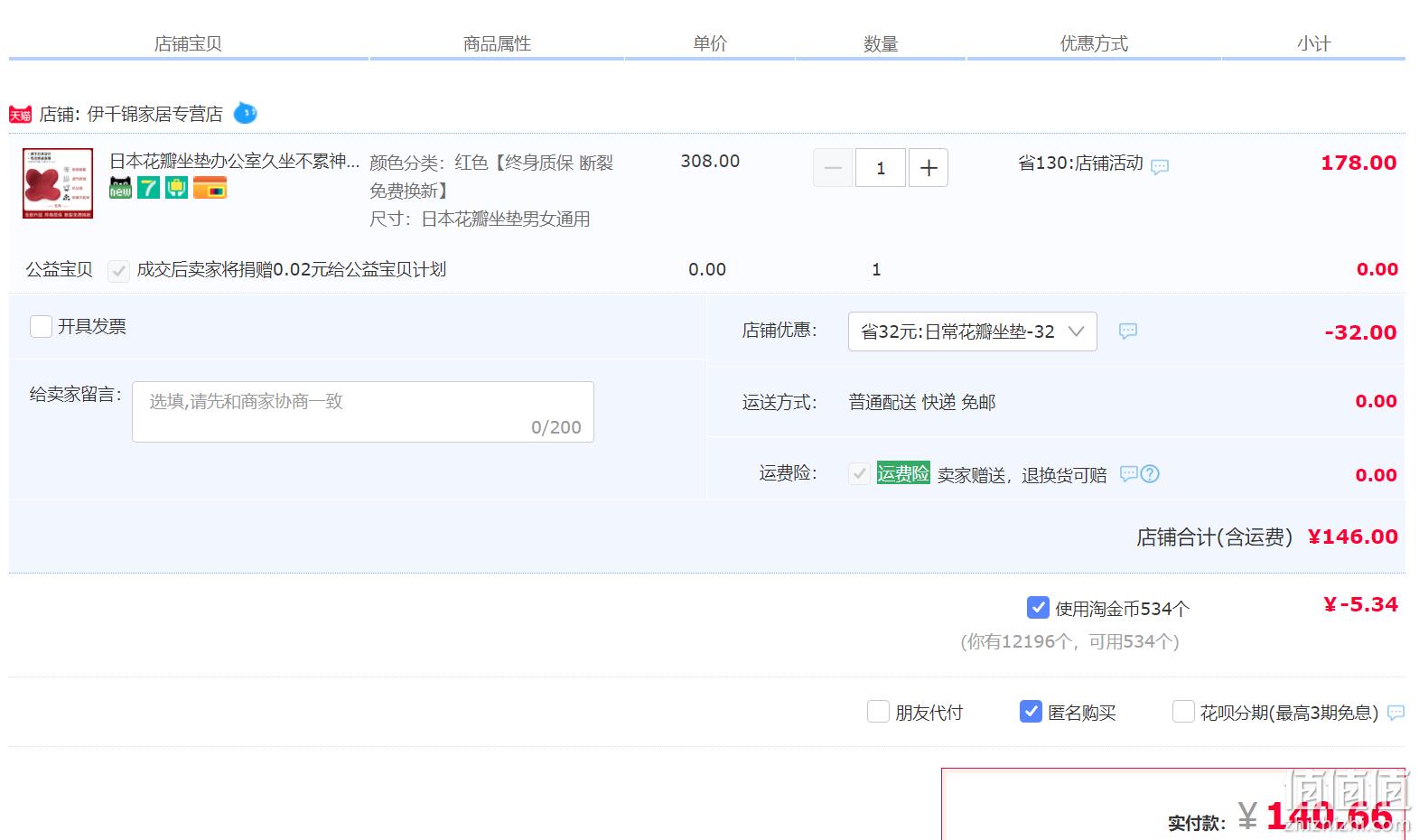Click the red Tmall (天猫) logo icon
Image resolution: width=1419 pixels, height=840 pixels.
(x=21, y=115)
